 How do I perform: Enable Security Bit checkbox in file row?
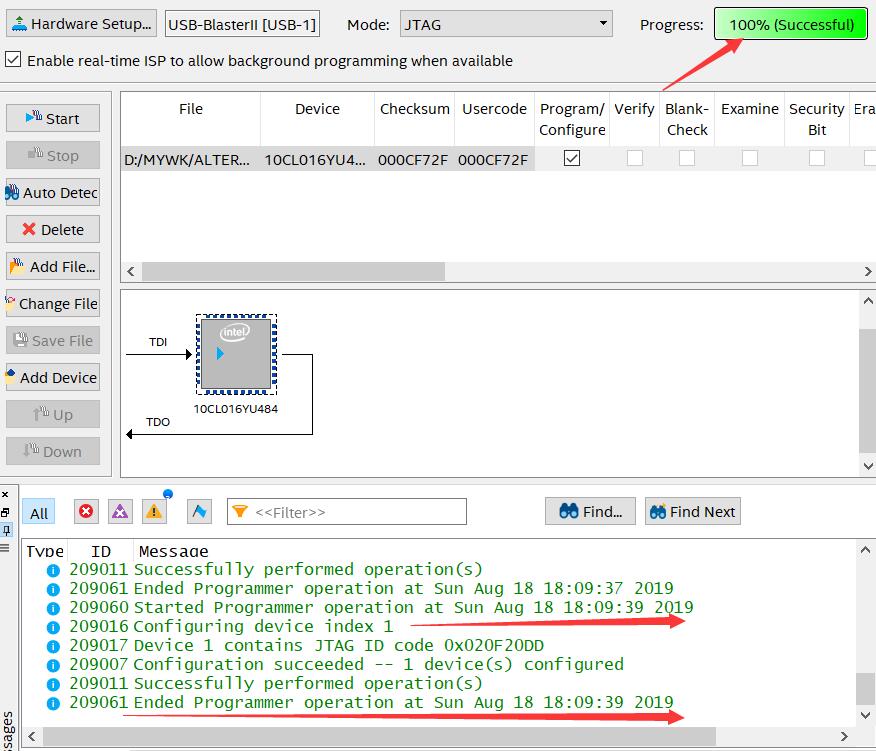[817, 159]
